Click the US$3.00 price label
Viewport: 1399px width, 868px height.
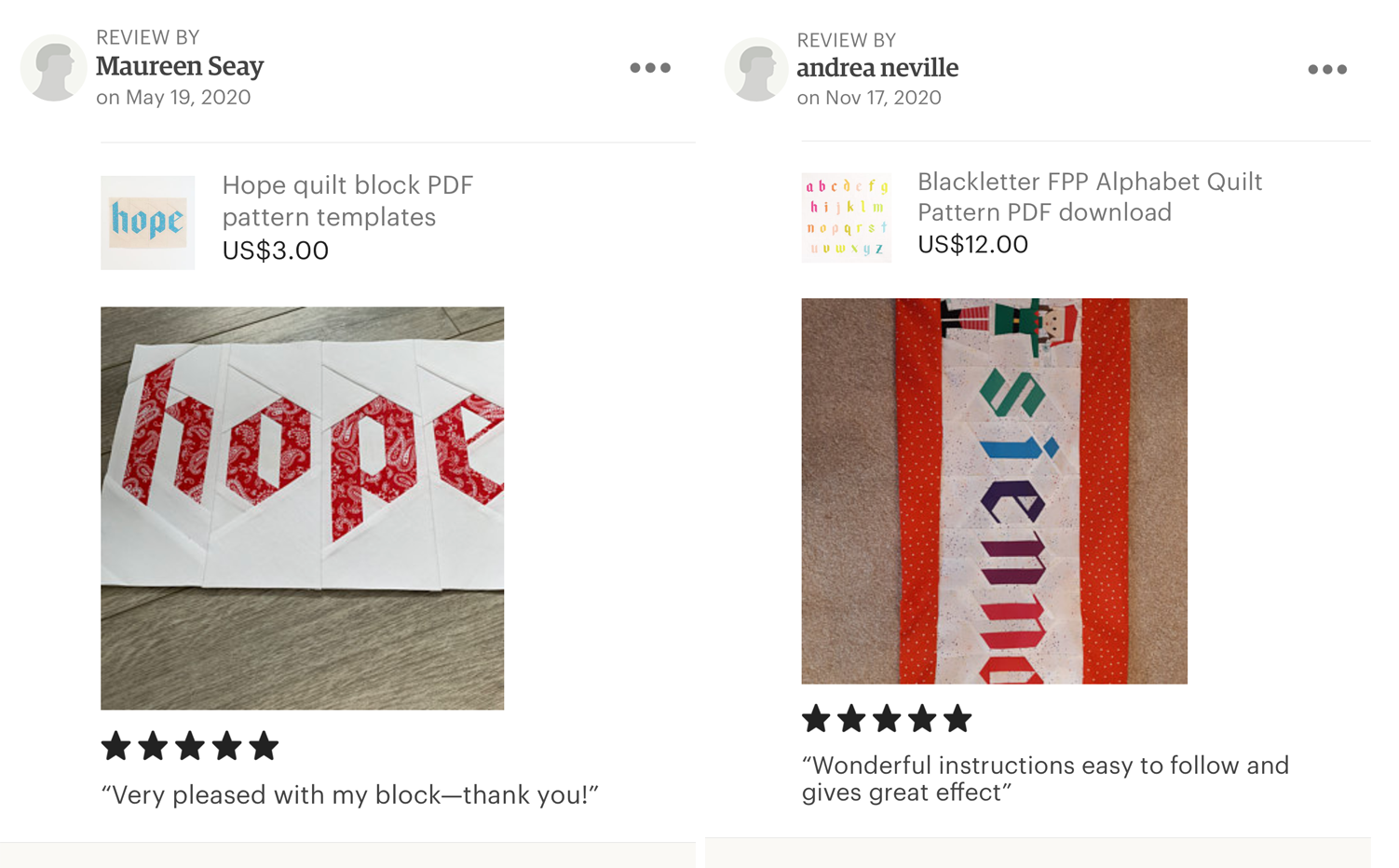[276, 251]
